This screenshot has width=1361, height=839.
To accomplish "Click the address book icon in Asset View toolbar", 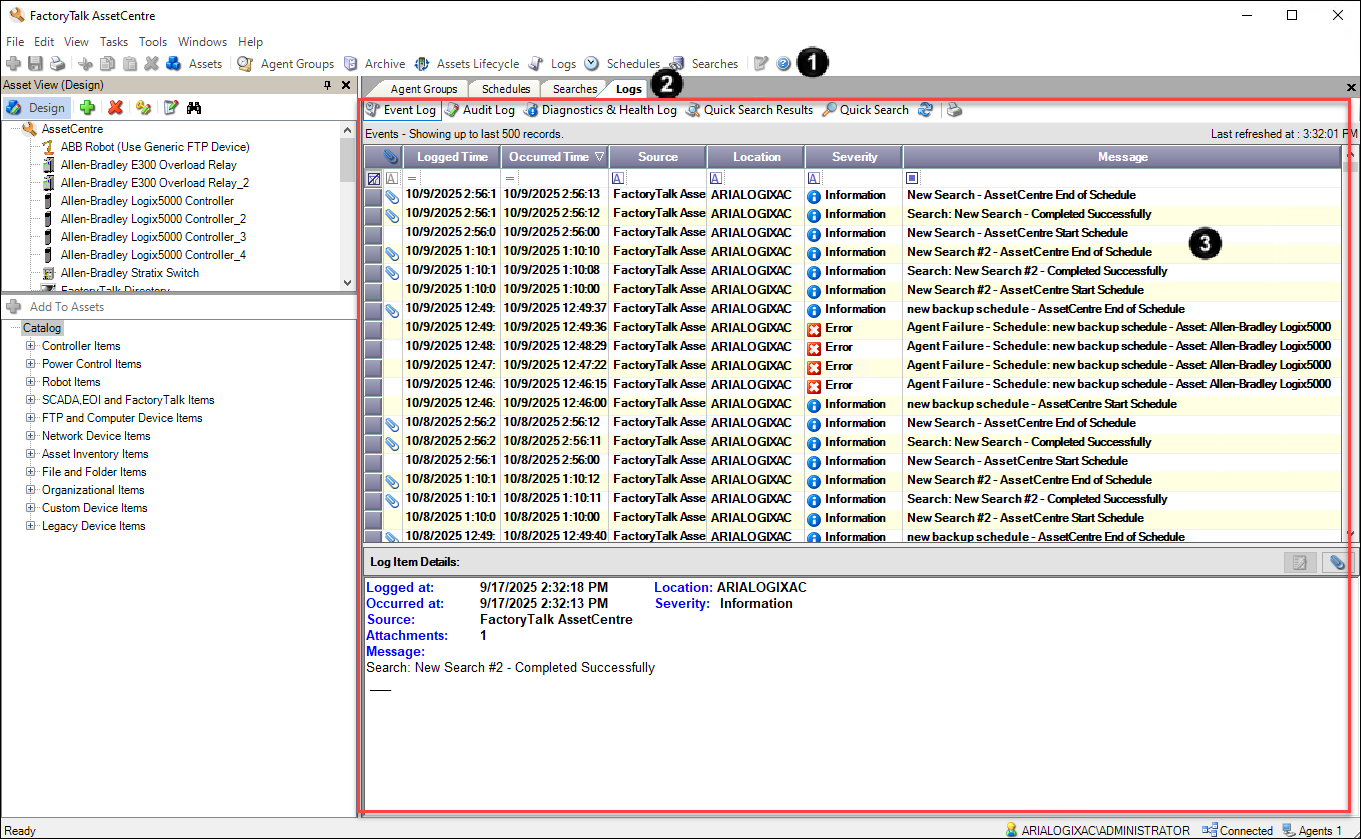I will click(144, 108).
